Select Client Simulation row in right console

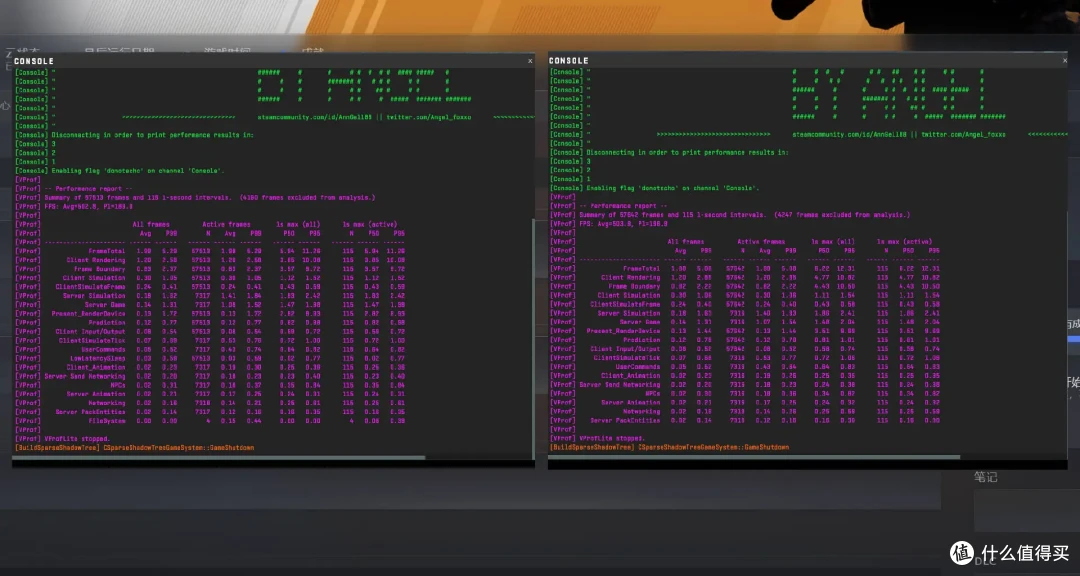745,296
